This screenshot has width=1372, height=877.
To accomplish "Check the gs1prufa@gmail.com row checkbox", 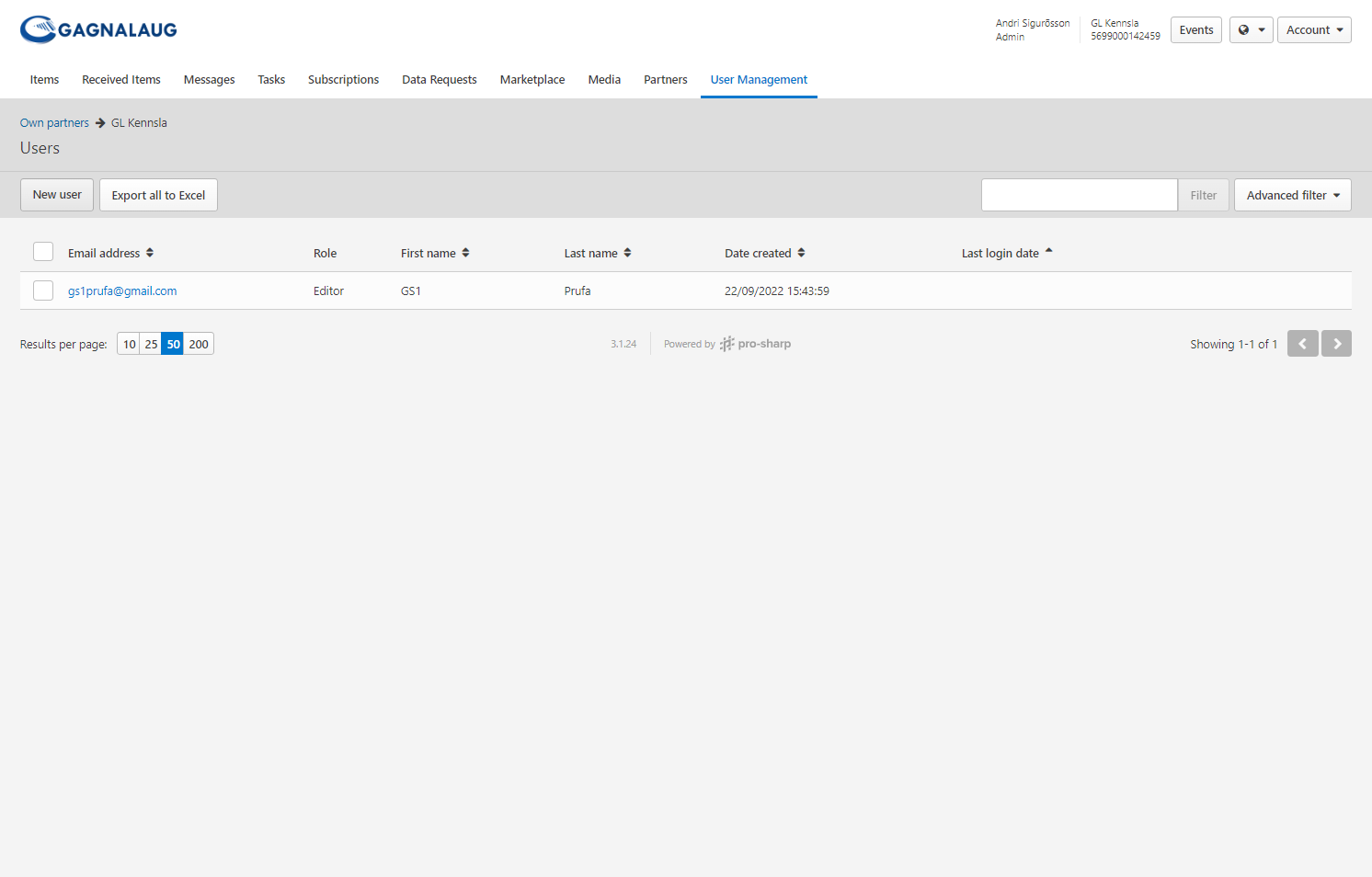I will click(x=43, y=290).
